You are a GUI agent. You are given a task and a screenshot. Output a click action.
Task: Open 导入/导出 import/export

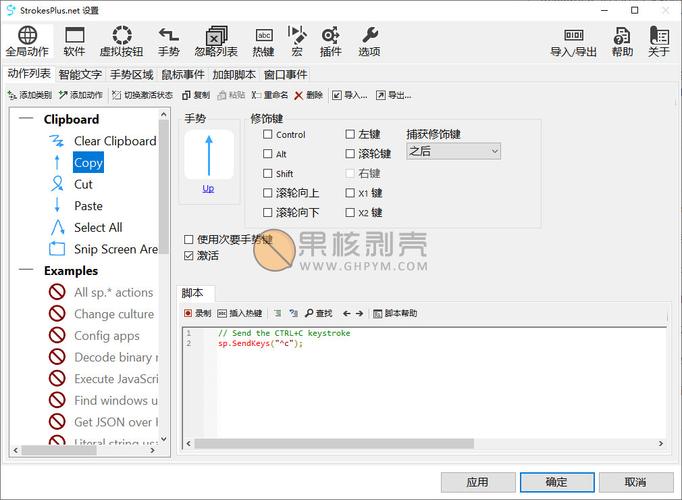(x=573, y=42)
